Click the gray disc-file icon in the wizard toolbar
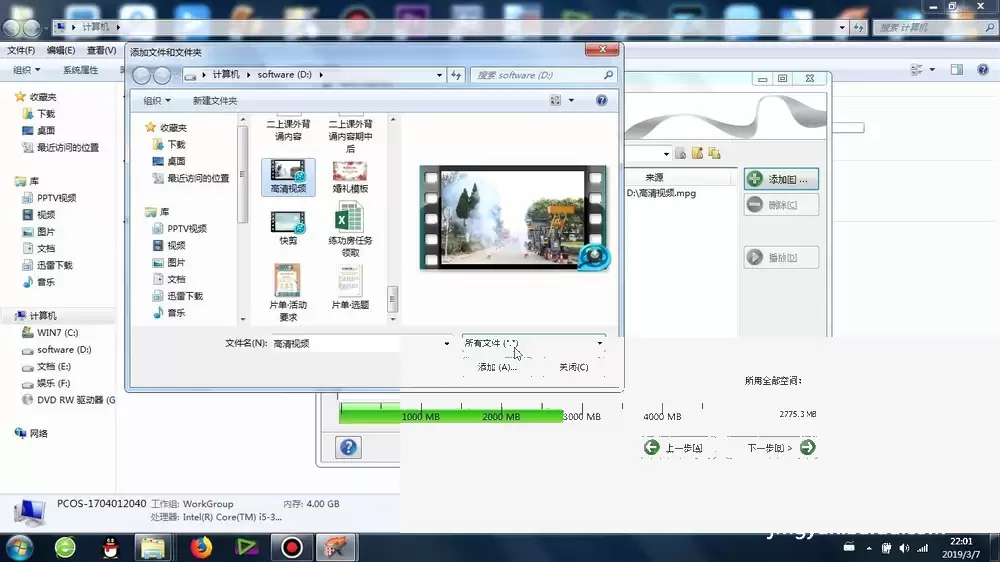 point(680,153)
